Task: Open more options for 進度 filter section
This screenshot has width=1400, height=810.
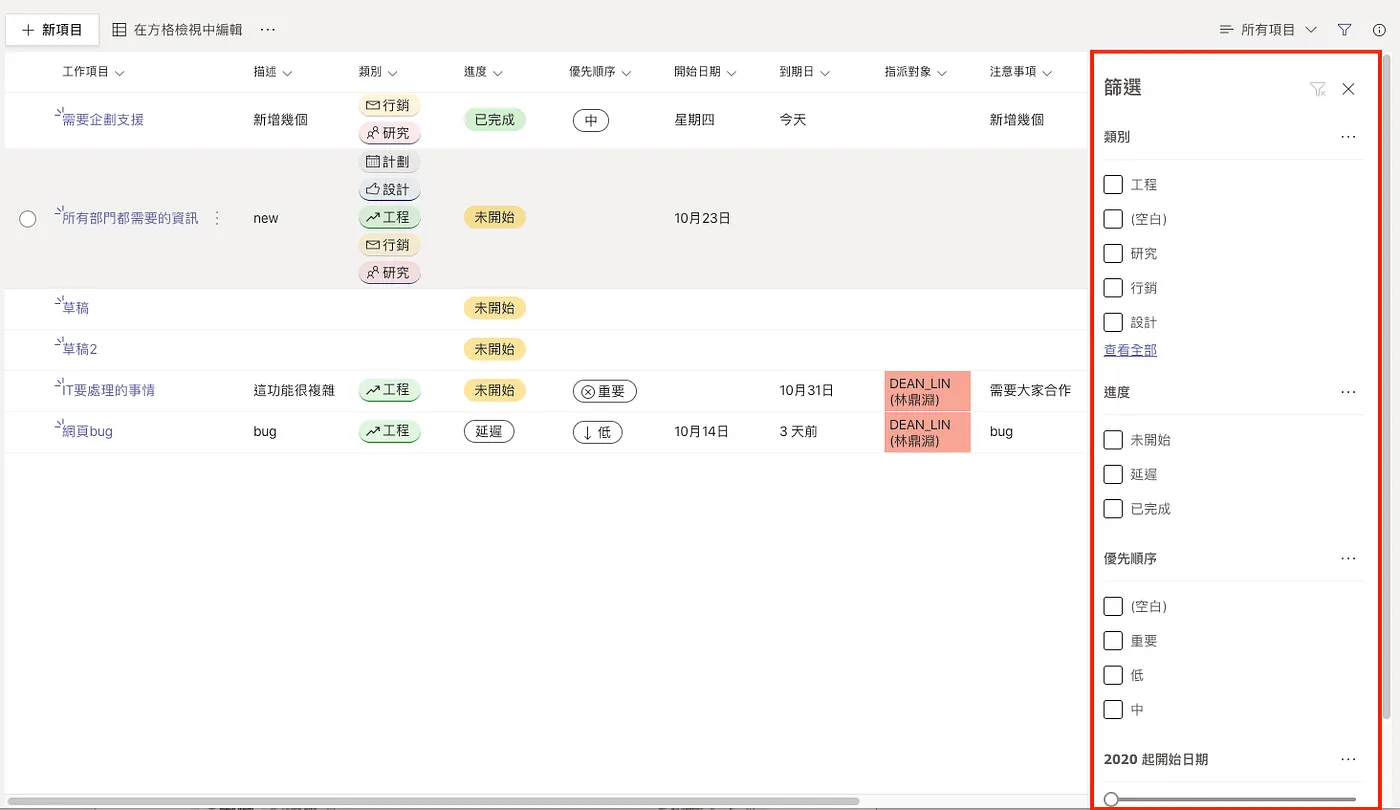Action: coord(1348,392)
